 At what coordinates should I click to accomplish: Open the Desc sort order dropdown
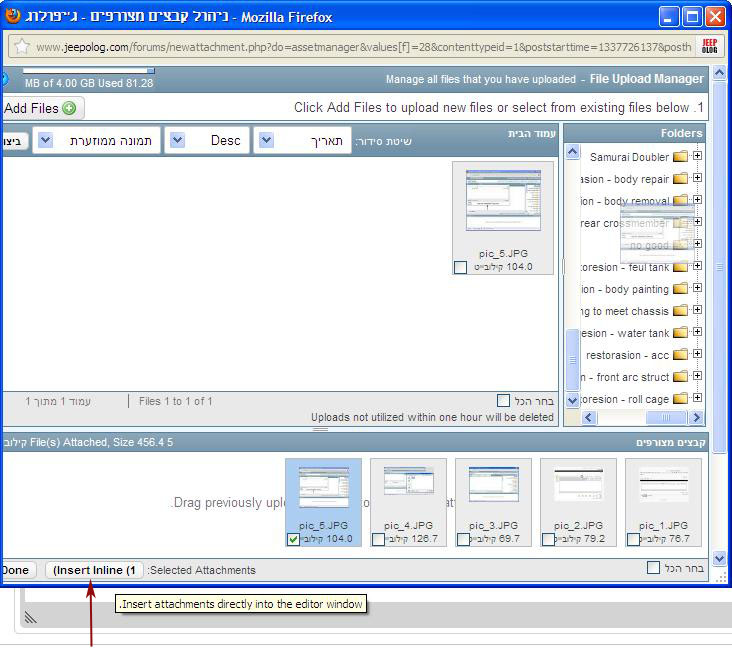[176, 141]
